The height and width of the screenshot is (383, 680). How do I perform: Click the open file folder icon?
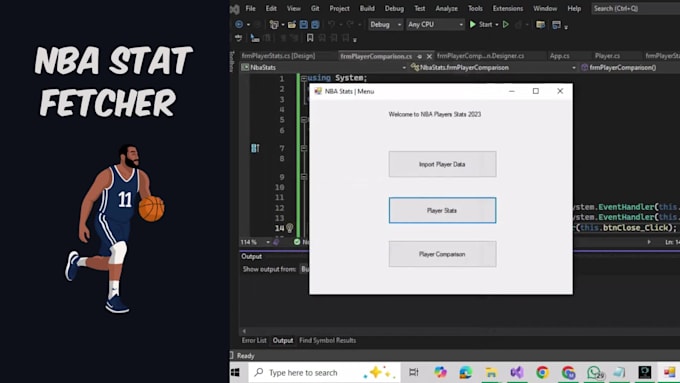[292, 25]
